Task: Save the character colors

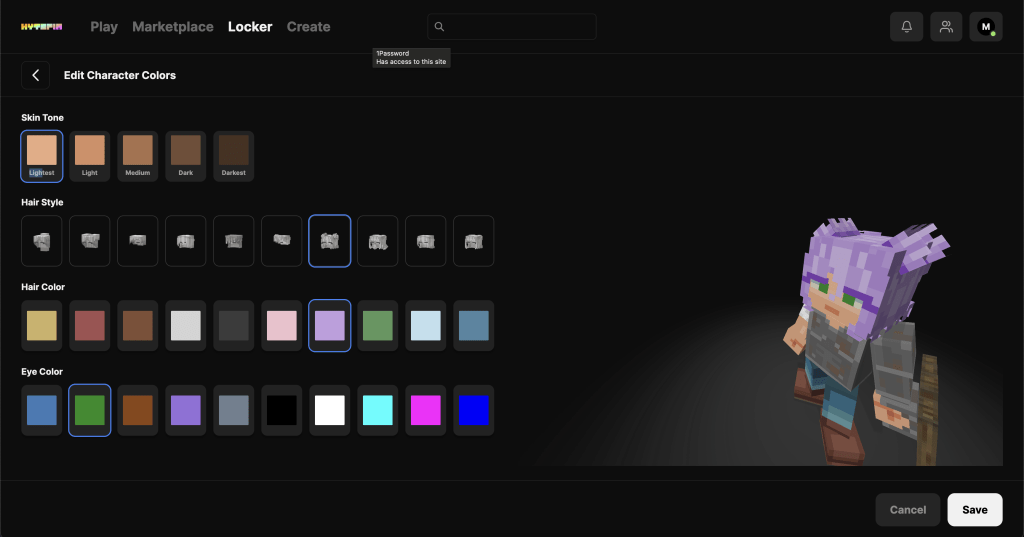Action: click(975, 510)
